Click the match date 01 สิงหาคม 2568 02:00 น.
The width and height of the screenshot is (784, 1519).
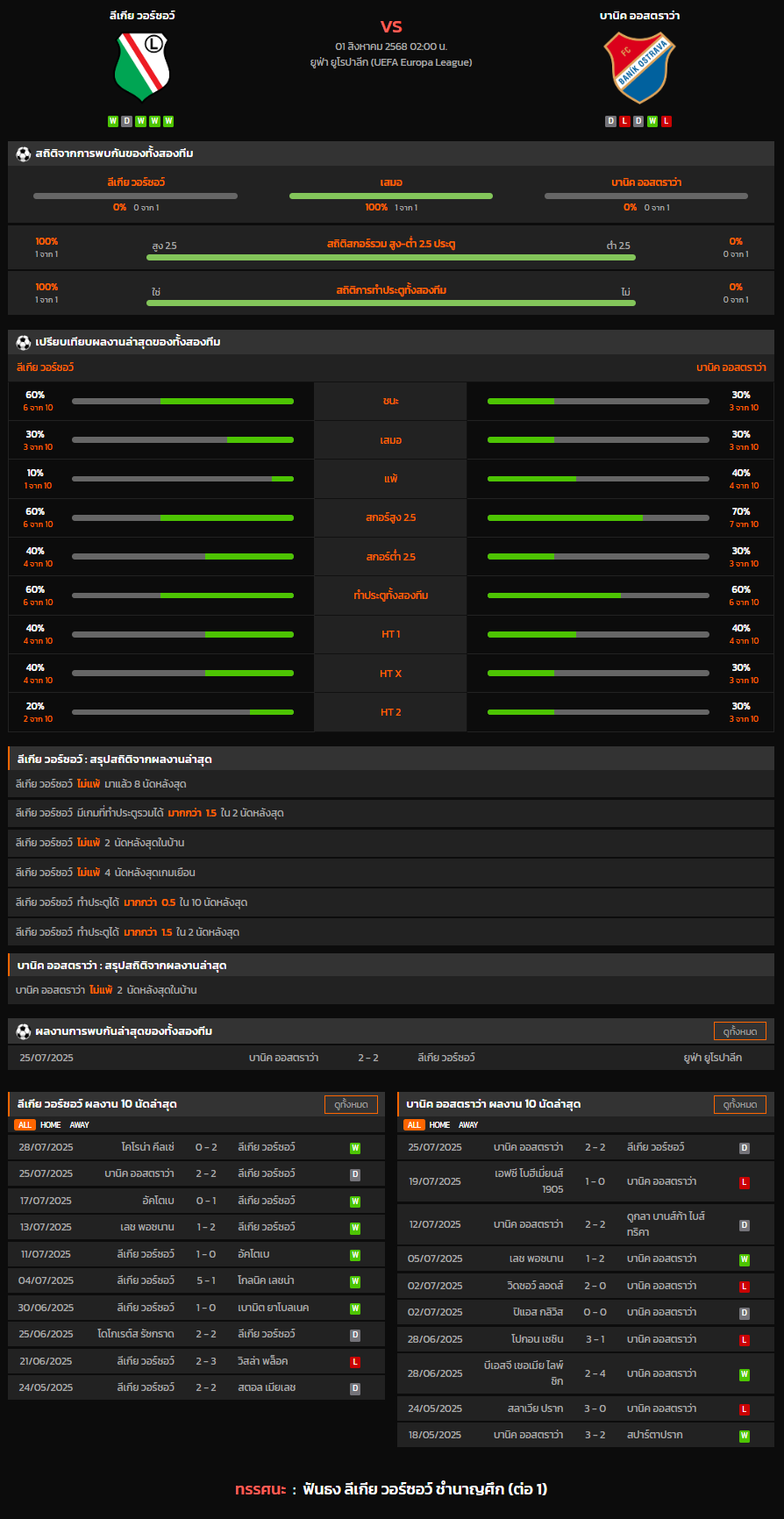[391, 46]
